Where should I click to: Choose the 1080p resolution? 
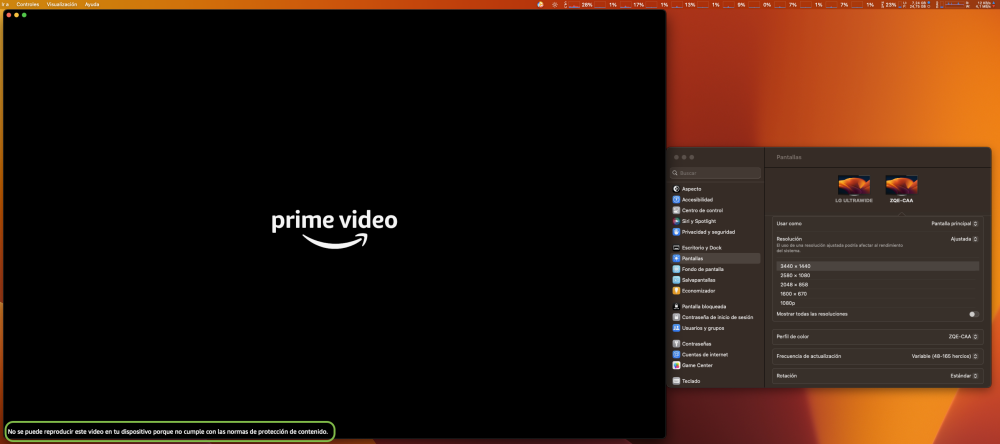[x=878, y=304]
